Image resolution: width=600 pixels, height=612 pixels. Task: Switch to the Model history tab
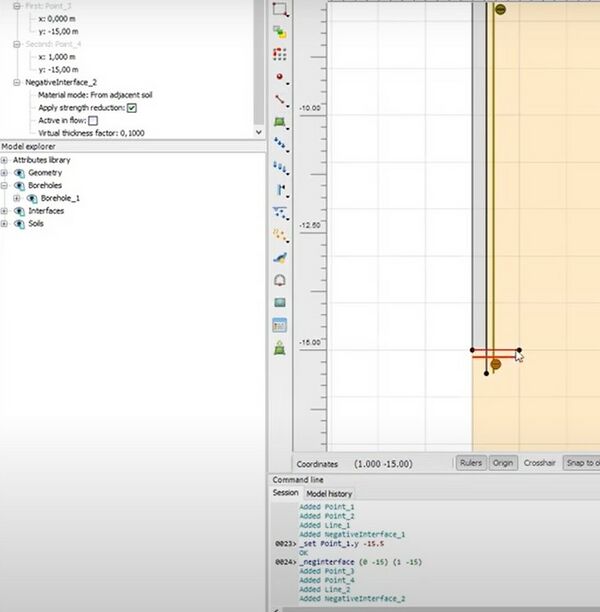coord(328,493)
